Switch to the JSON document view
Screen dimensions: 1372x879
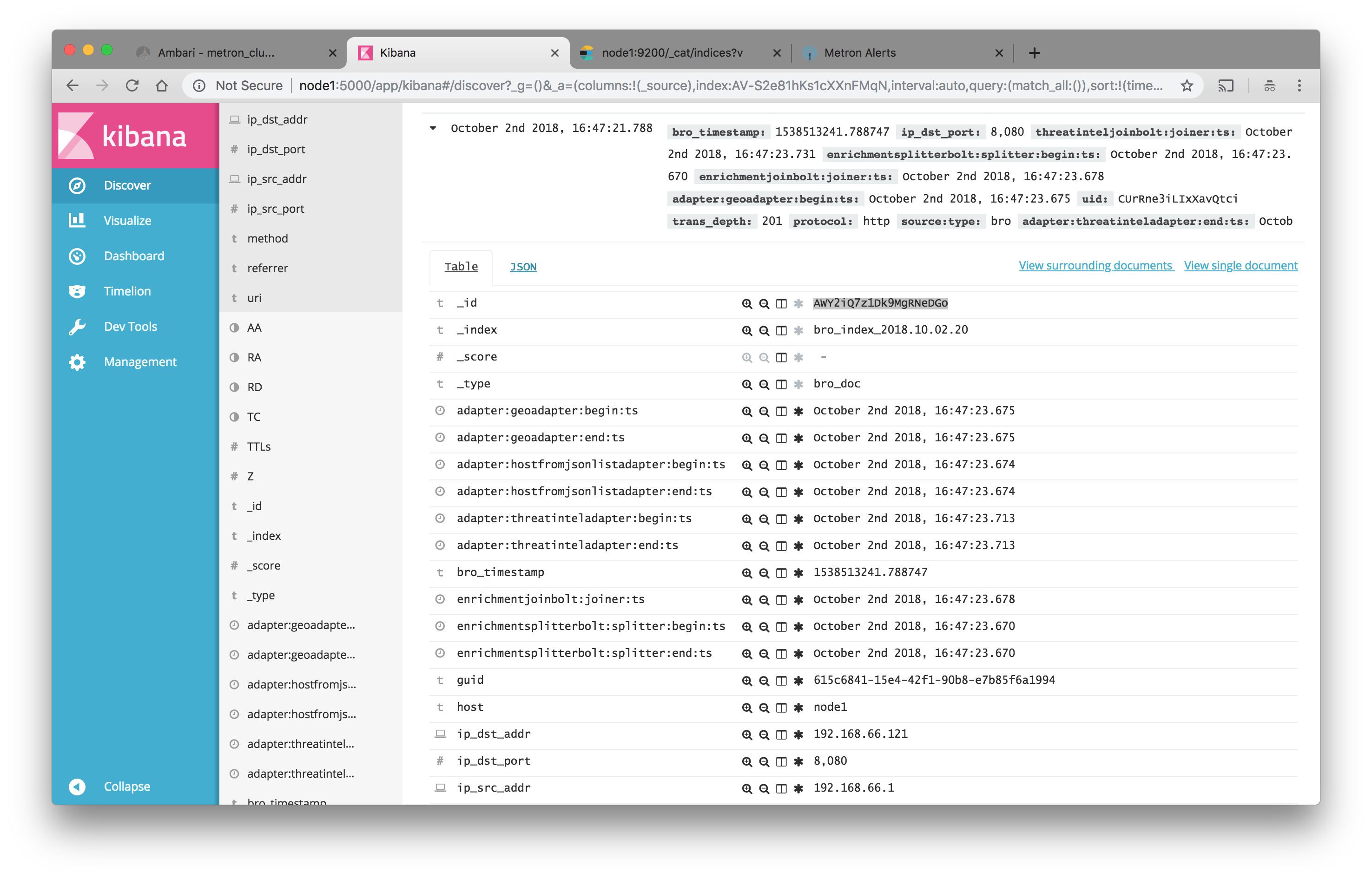click(x=522, y=267)
